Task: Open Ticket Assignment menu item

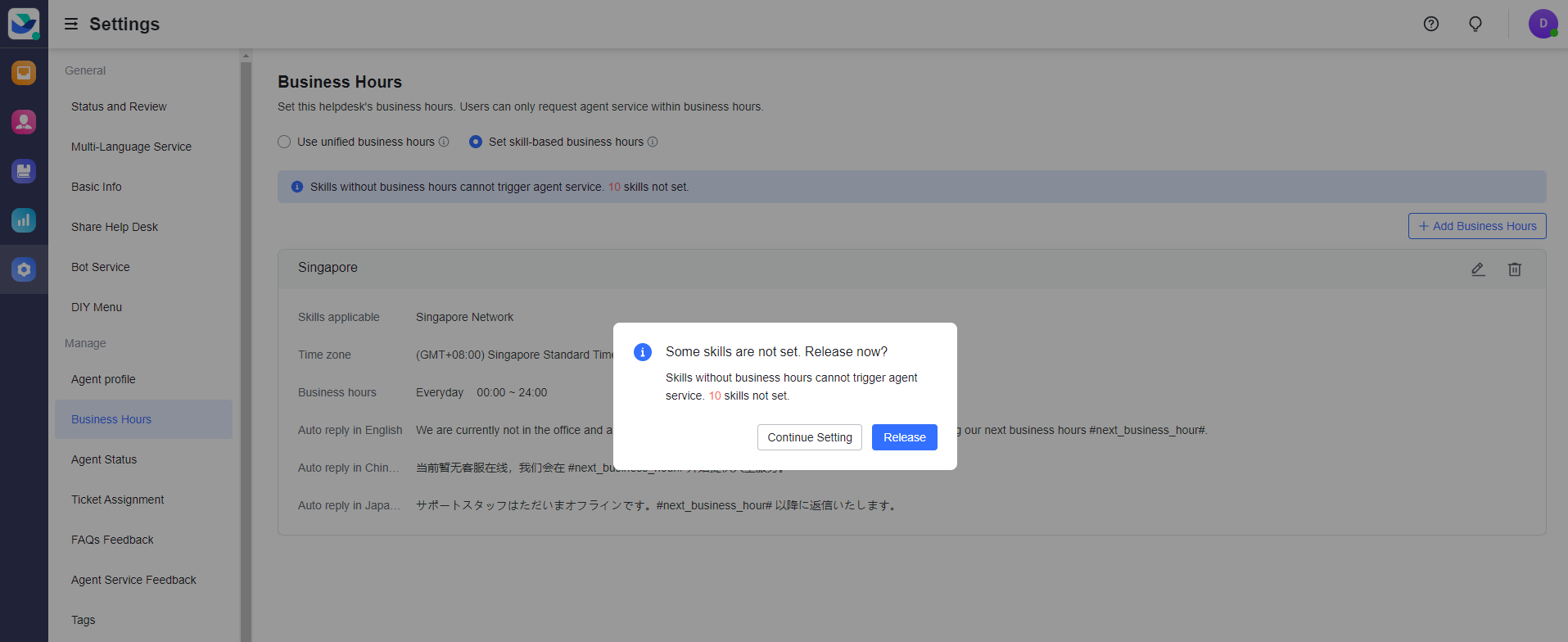Action: pyautogui.click(x=117, y=500)
